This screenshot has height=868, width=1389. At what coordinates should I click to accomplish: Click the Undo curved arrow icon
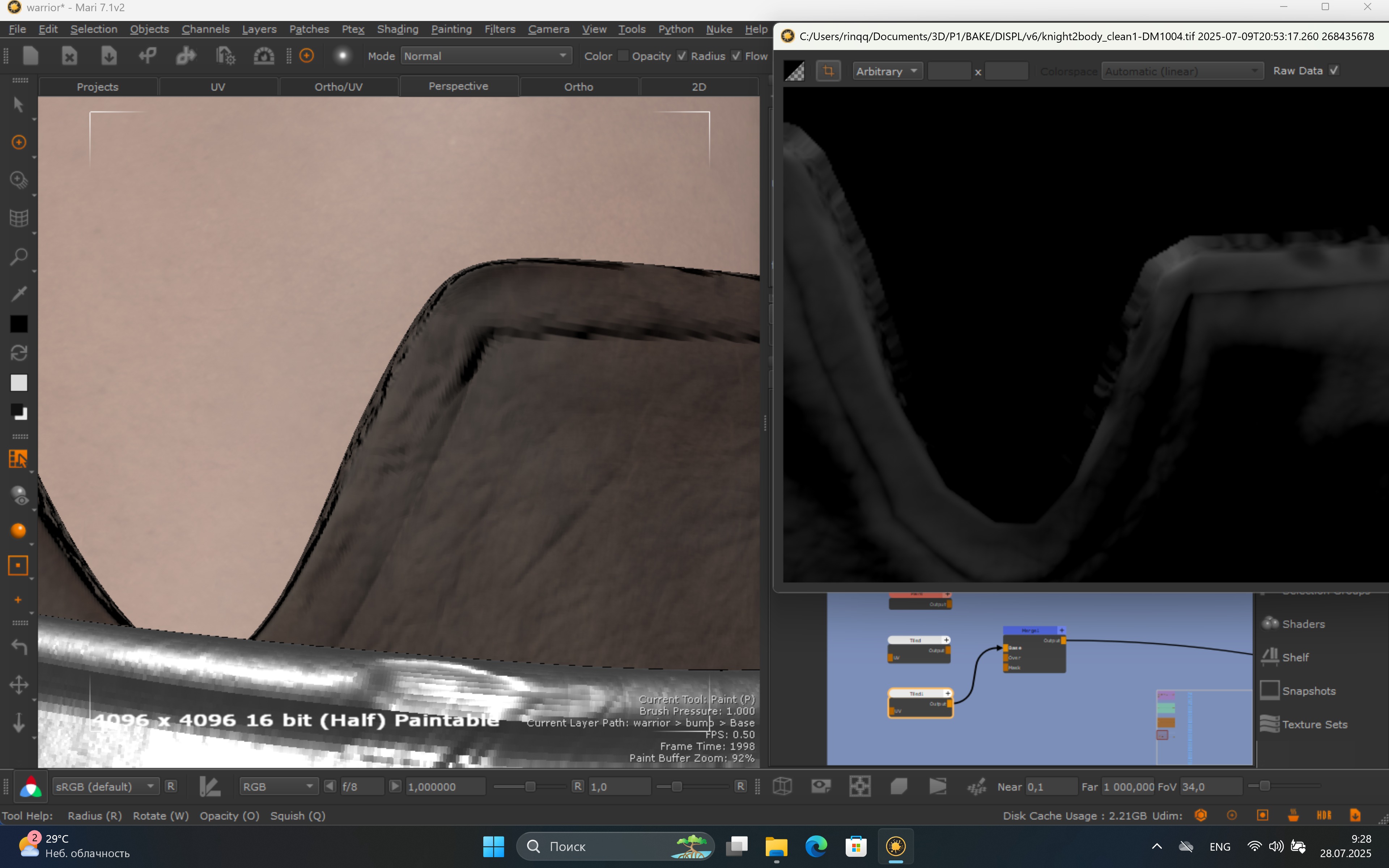[x=18, y=647]
